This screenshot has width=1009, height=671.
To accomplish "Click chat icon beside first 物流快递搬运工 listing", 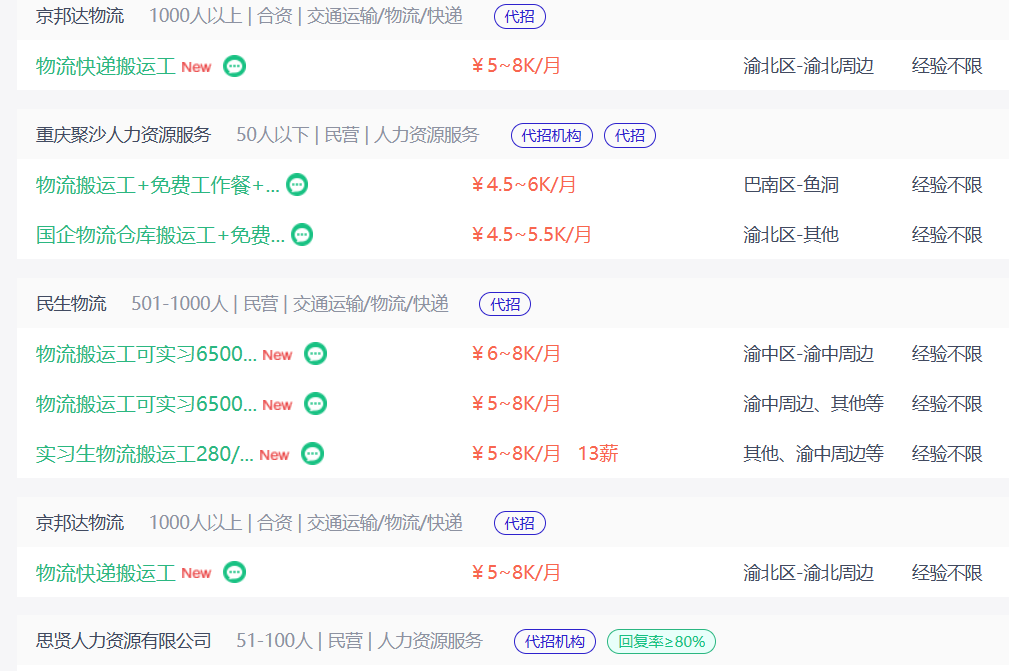I will (x=235, y=66).
